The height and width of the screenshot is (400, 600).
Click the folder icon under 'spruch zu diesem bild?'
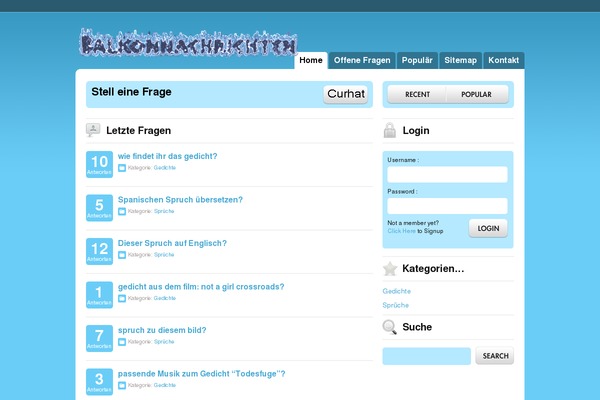pyautogui.click(x=122, y=342)
